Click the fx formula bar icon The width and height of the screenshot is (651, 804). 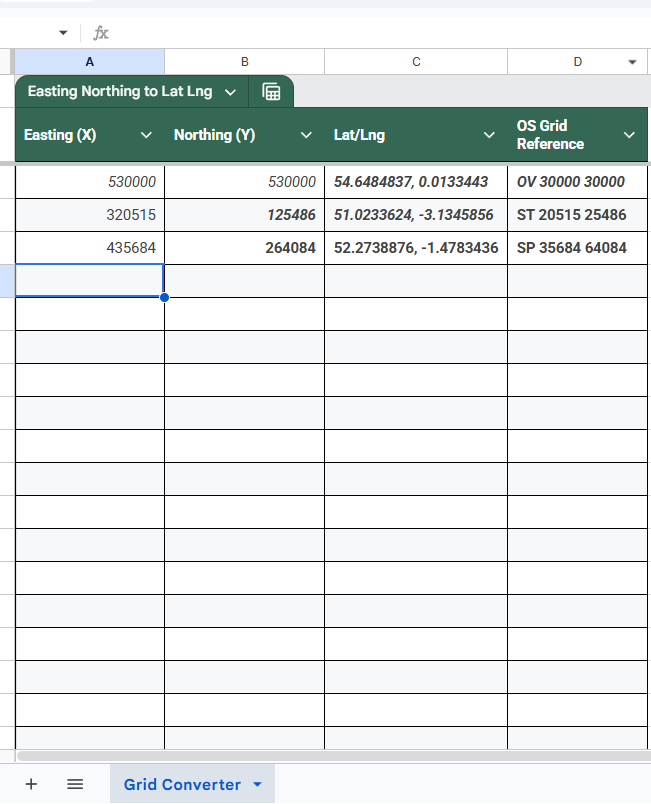[100, 32]
